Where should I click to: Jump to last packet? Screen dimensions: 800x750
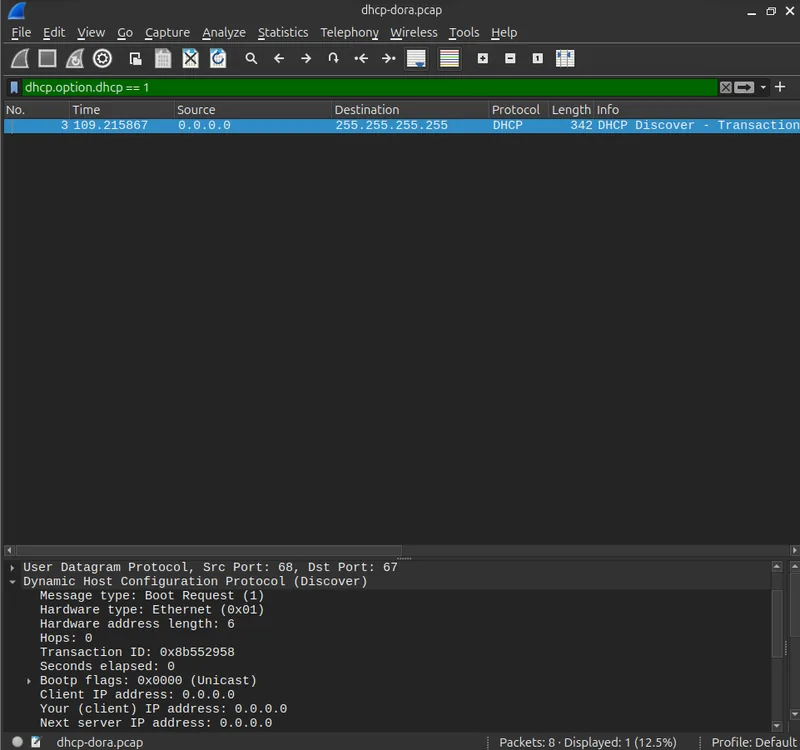389,59
